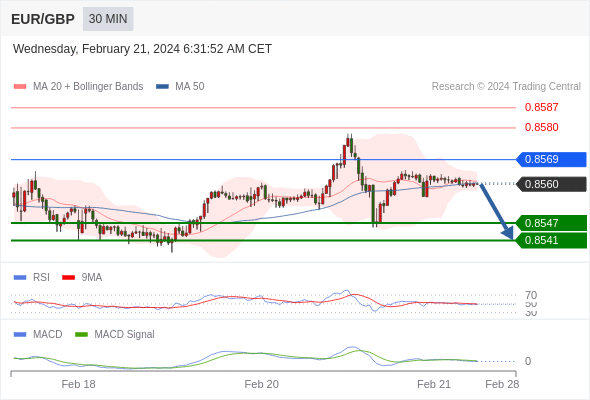Click the blue downward forecast arrow
The image size is (590, 400).
pos(497,211)
